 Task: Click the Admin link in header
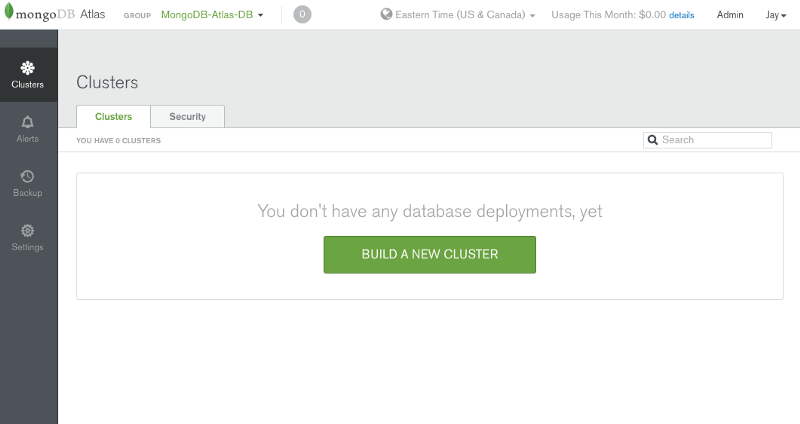click(x=730, y=15)
